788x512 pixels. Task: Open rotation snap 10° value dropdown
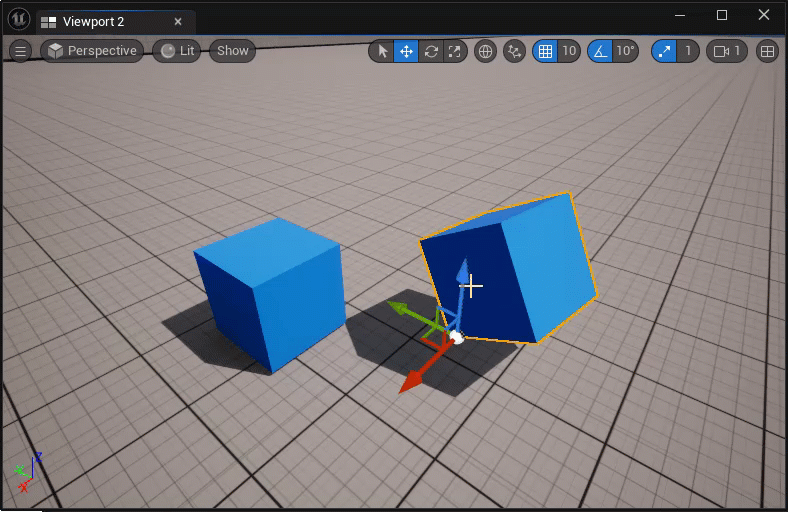625,51
